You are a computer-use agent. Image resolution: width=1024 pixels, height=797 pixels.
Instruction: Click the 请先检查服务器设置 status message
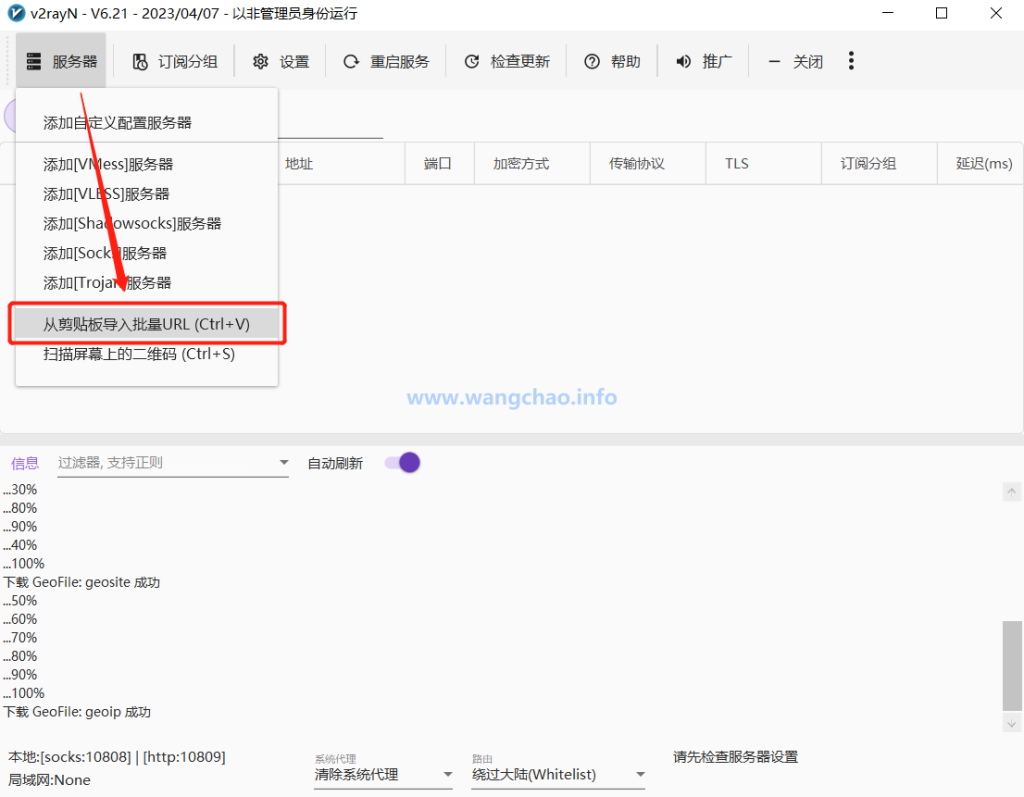[x=735, y=756]
